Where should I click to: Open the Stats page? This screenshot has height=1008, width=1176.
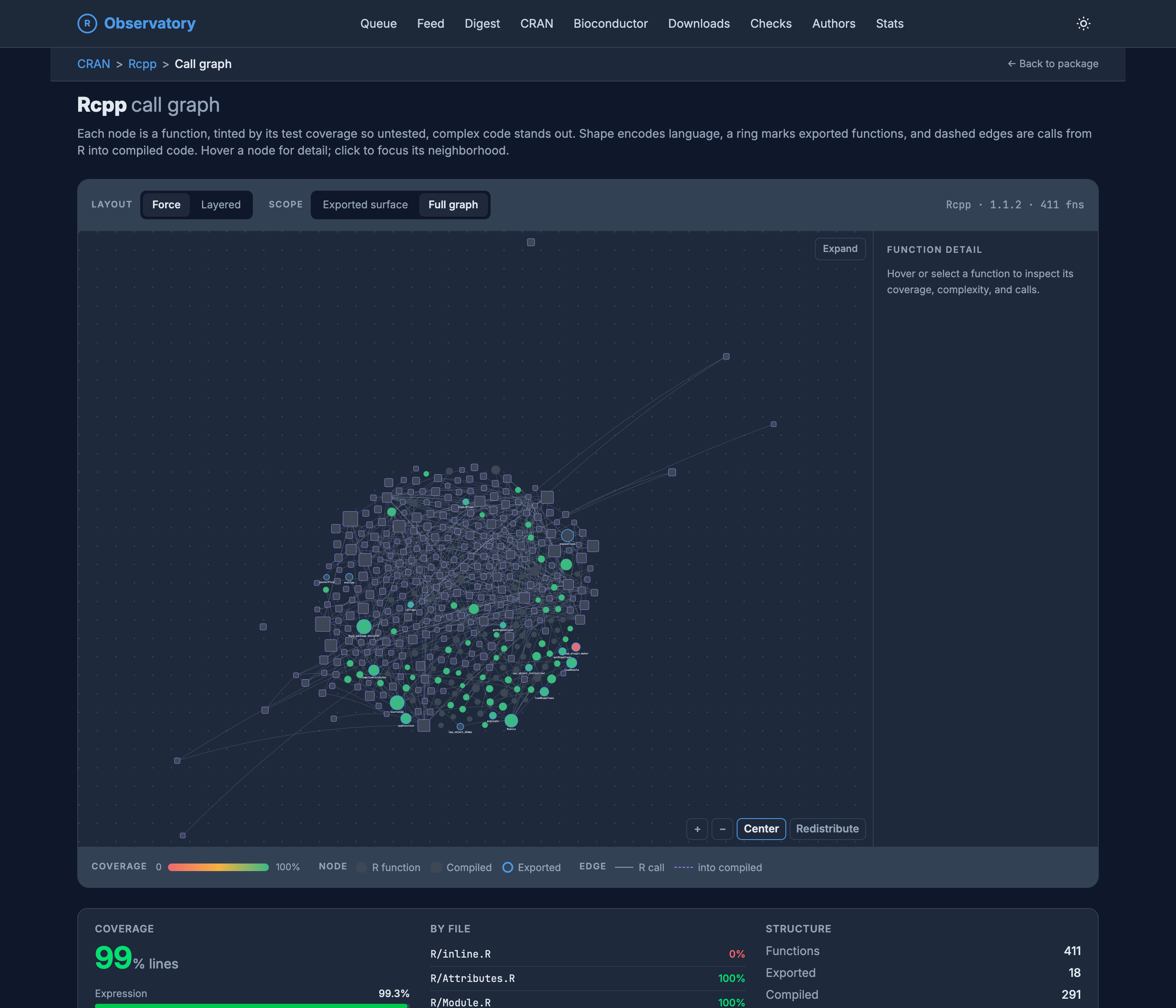tap(890, 23)
